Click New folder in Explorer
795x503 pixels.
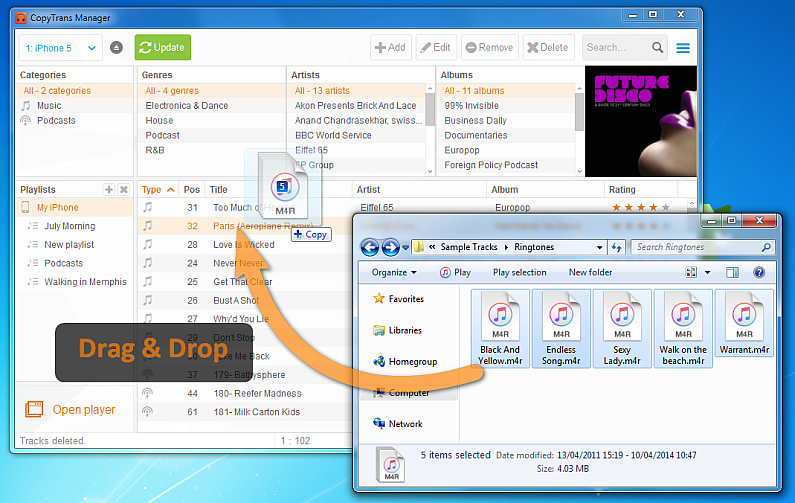coord(590,273)
